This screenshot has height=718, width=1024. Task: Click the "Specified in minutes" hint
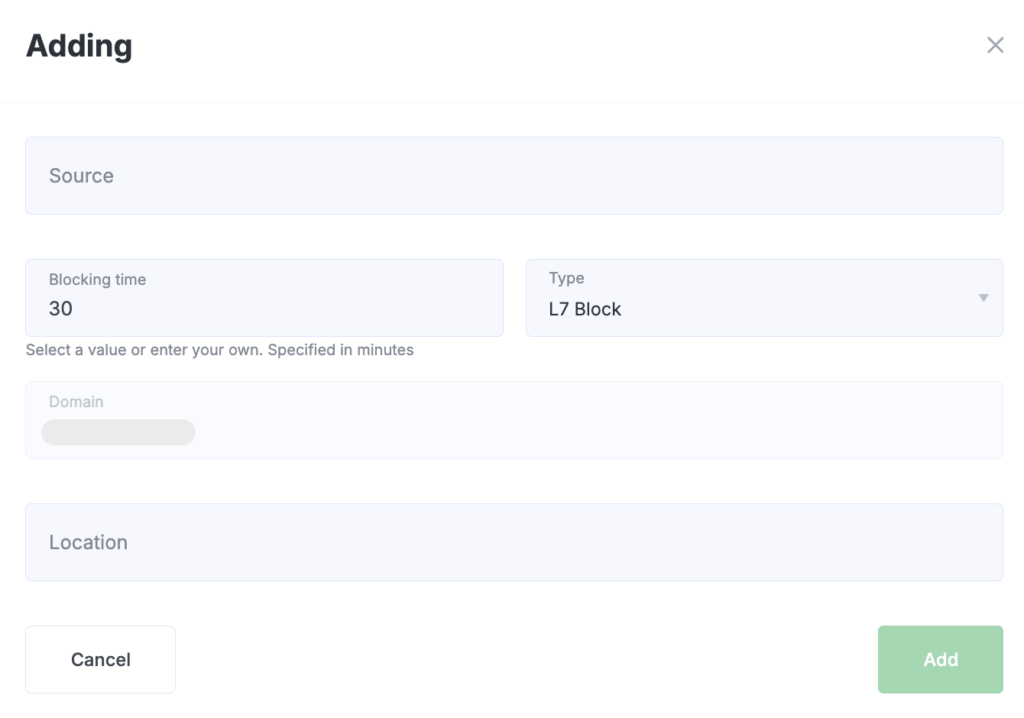point(341,350)
